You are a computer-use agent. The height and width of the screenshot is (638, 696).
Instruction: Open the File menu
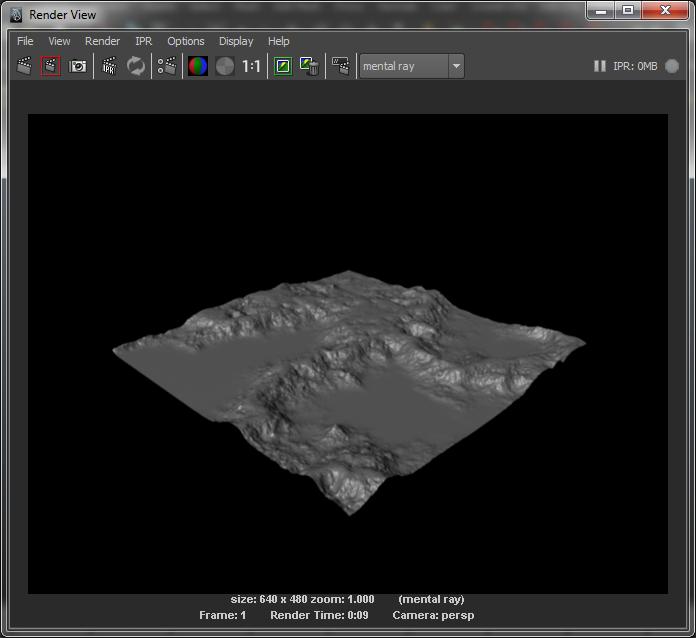(25, 41)
